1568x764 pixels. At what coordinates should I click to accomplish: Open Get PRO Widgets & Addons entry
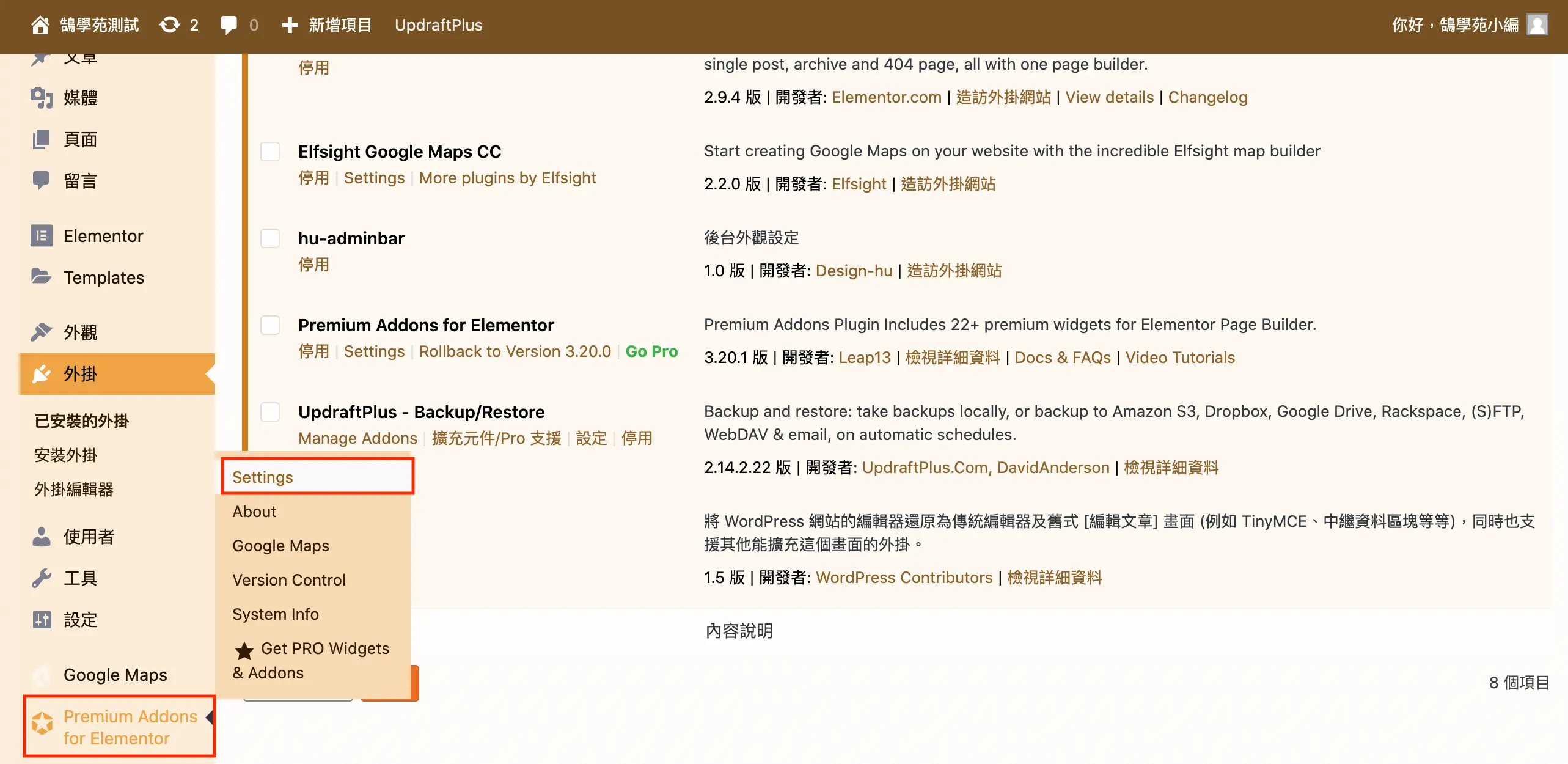coord(312,661)
